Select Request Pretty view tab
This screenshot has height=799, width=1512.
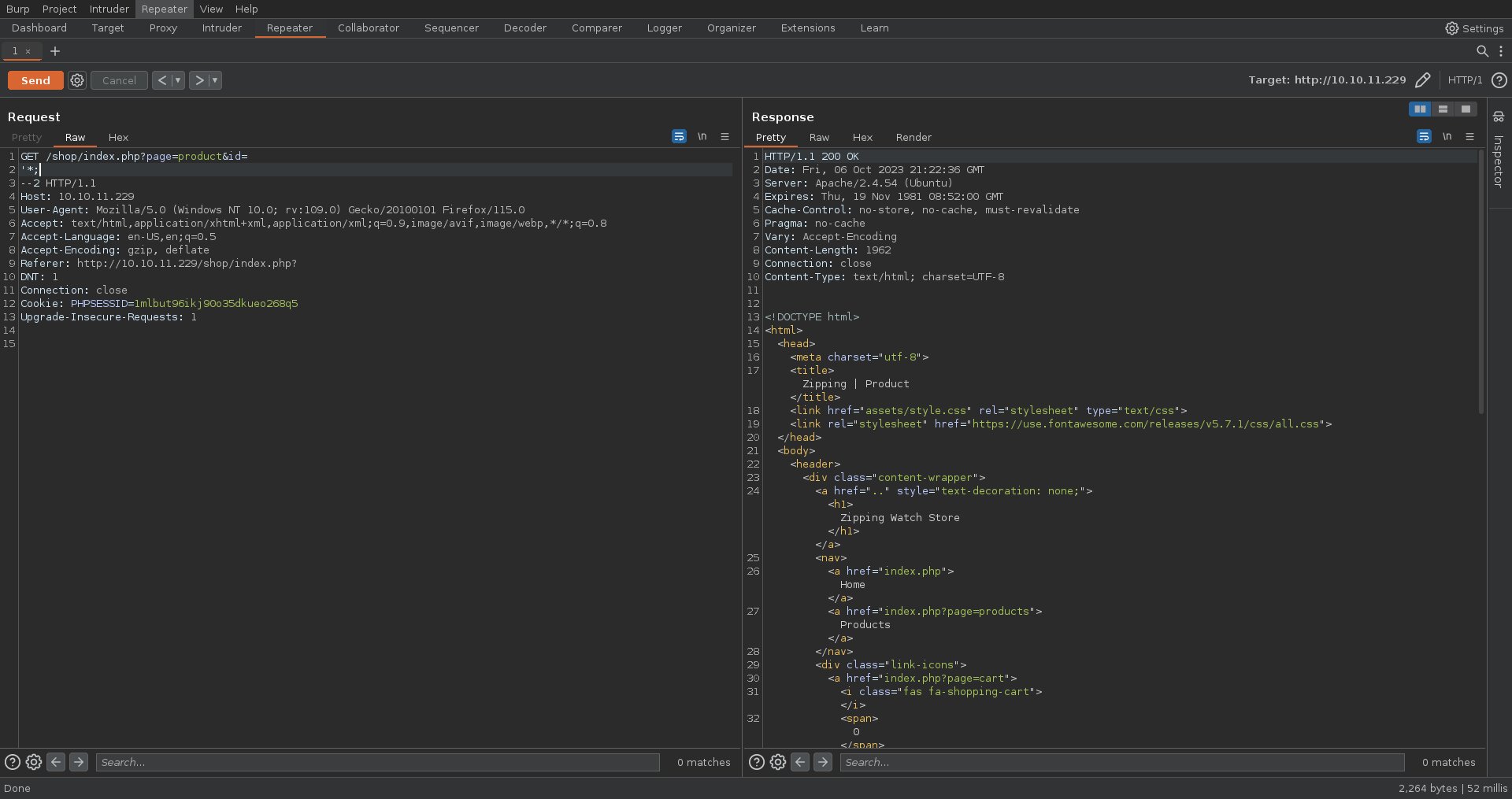27,137
